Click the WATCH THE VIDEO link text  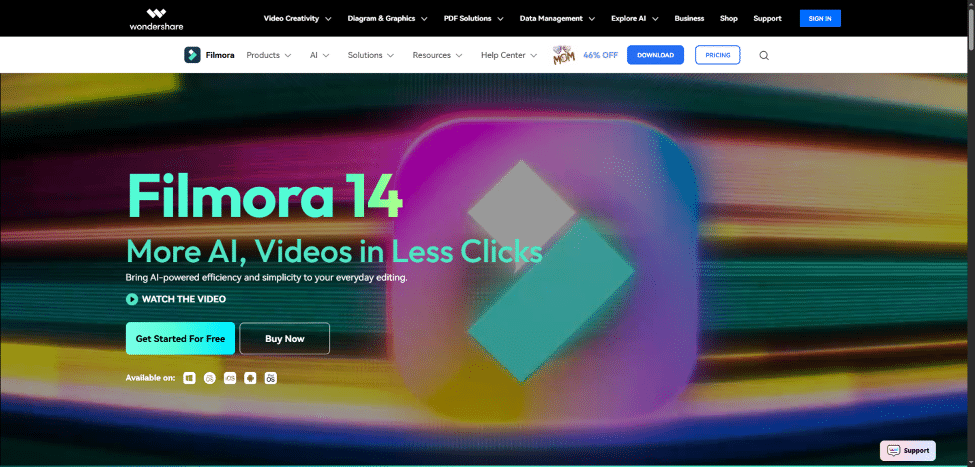(x=184, y=299)
